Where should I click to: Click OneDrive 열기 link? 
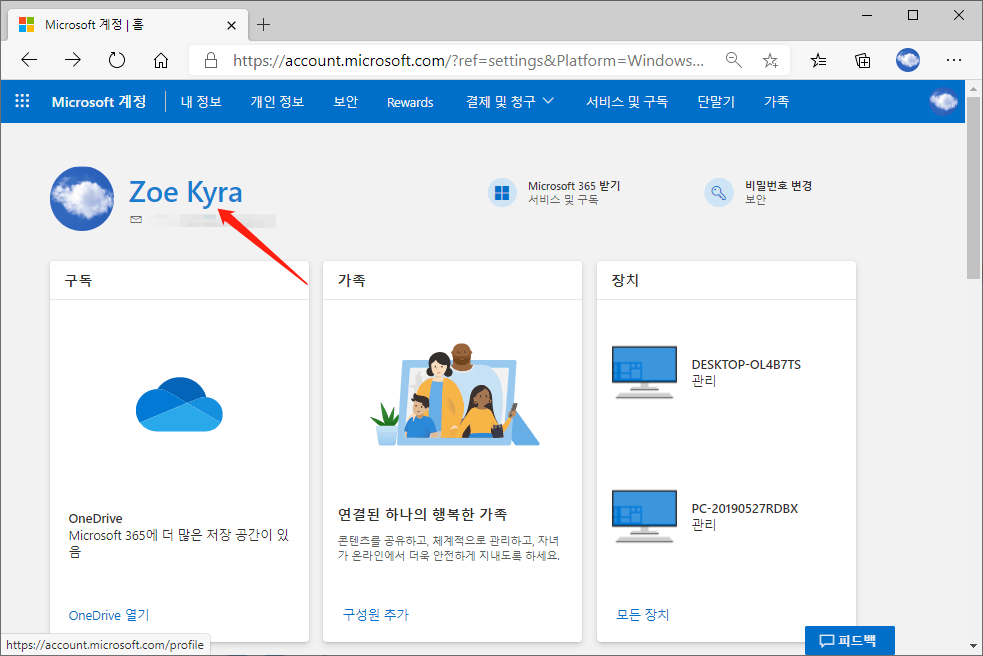tap(109, 615)
